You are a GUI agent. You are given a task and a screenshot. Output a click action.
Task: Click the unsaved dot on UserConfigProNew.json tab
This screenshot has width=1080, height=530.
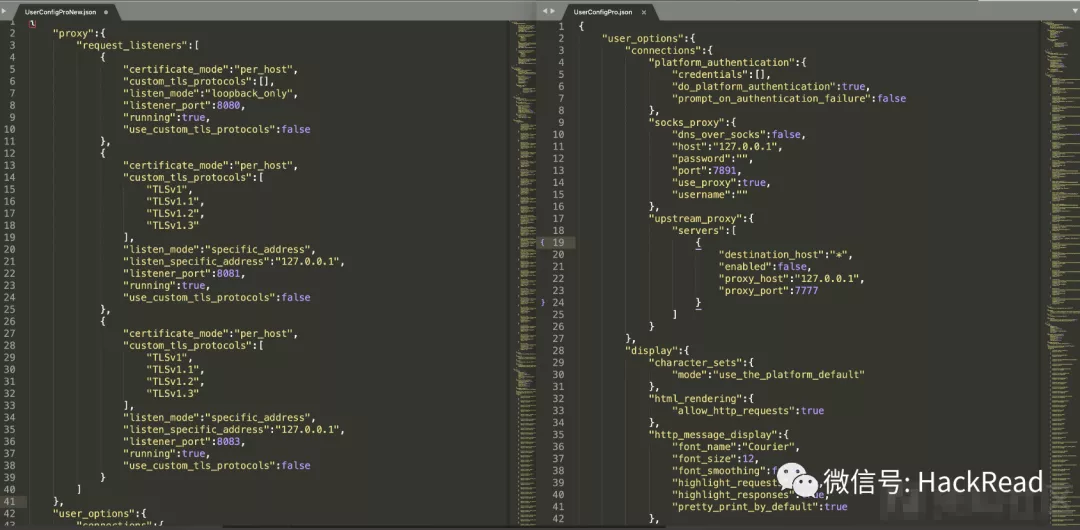pos(105,12)
